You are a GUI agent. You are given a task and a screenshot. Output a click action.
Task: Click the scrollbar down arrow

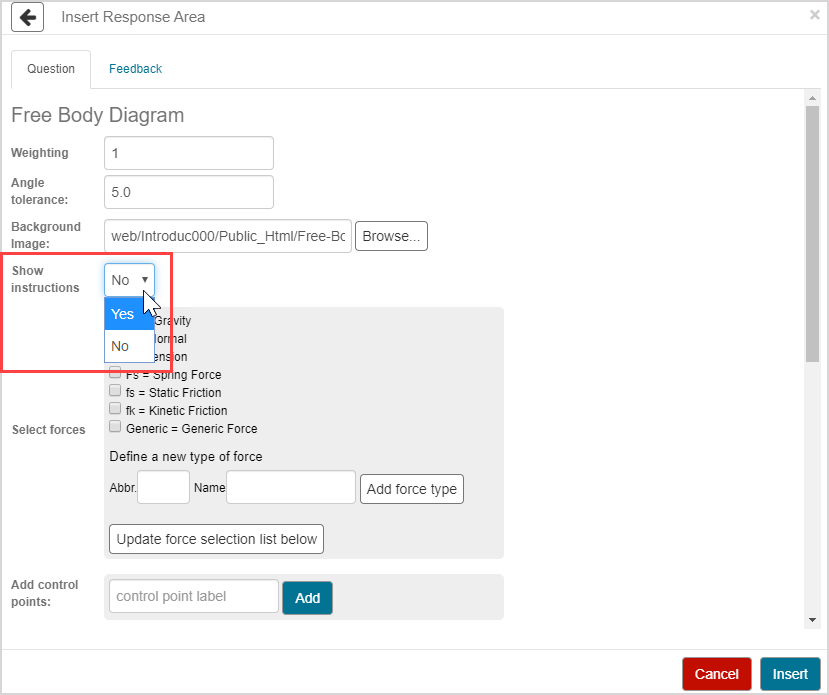(x=812, y=621)
